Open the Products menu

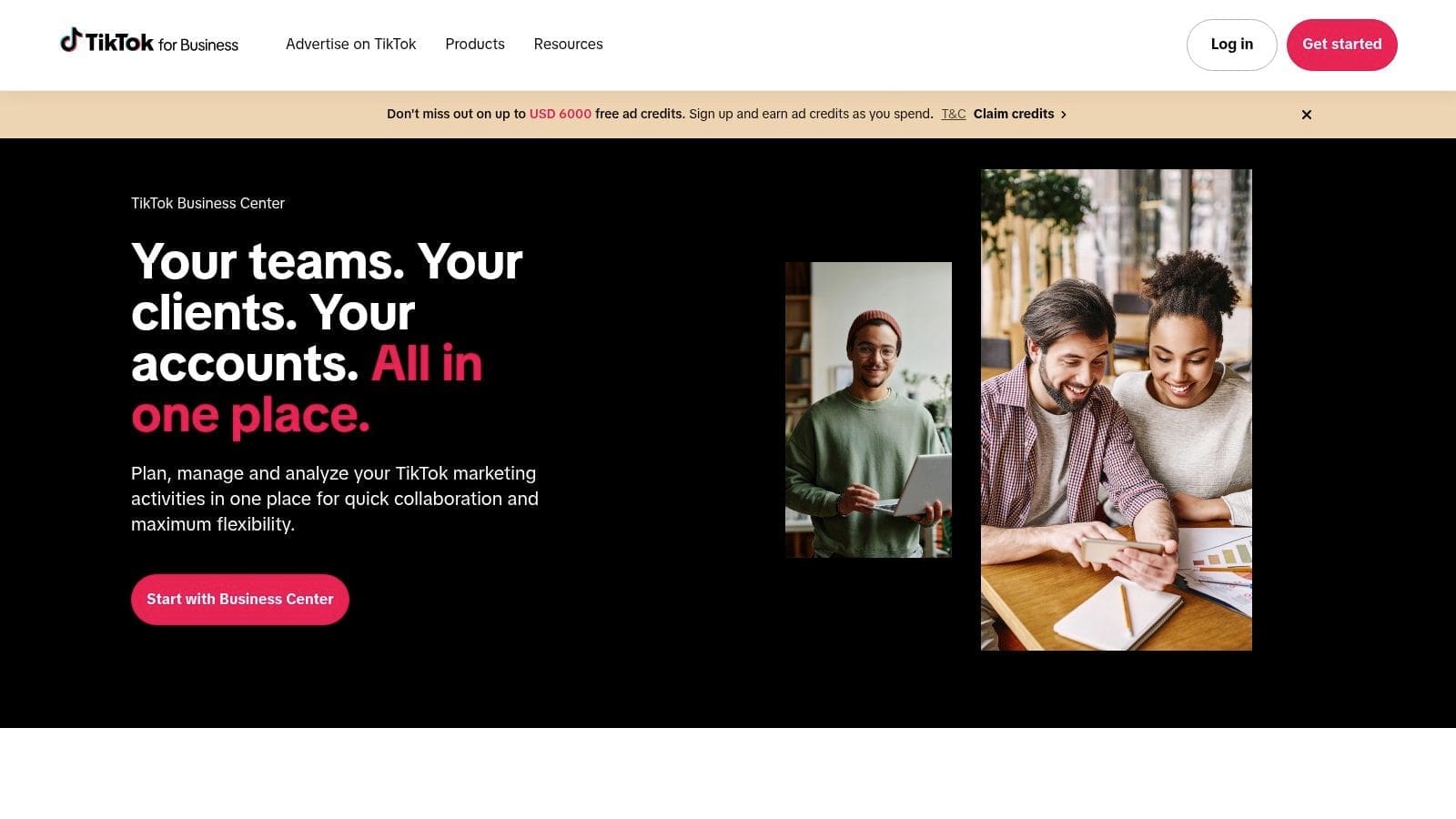[475, 44]
